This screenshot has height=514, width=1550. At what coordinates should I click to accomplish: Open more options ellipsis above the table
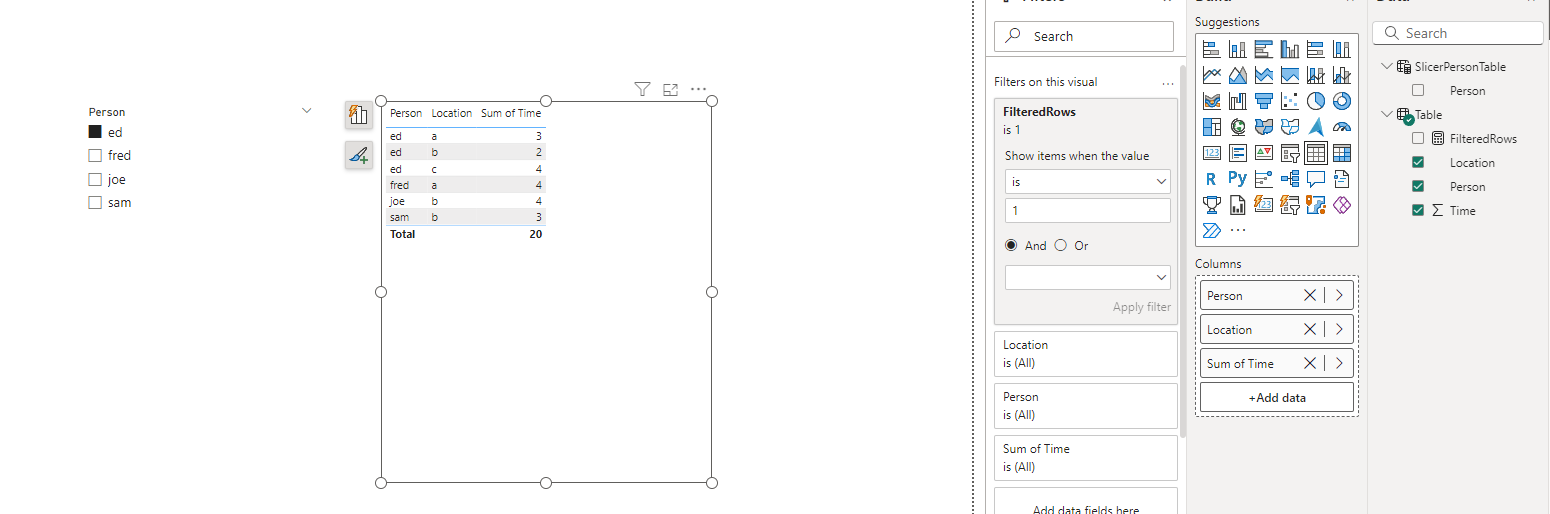pos(698,89)
